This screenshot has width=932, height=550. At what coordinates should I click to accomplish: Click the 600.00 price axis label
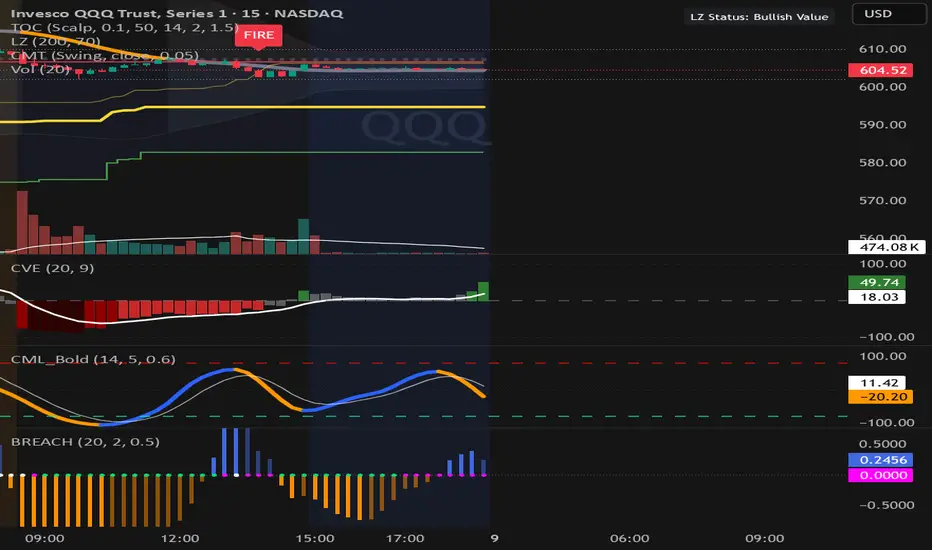(x=883, y=87)
